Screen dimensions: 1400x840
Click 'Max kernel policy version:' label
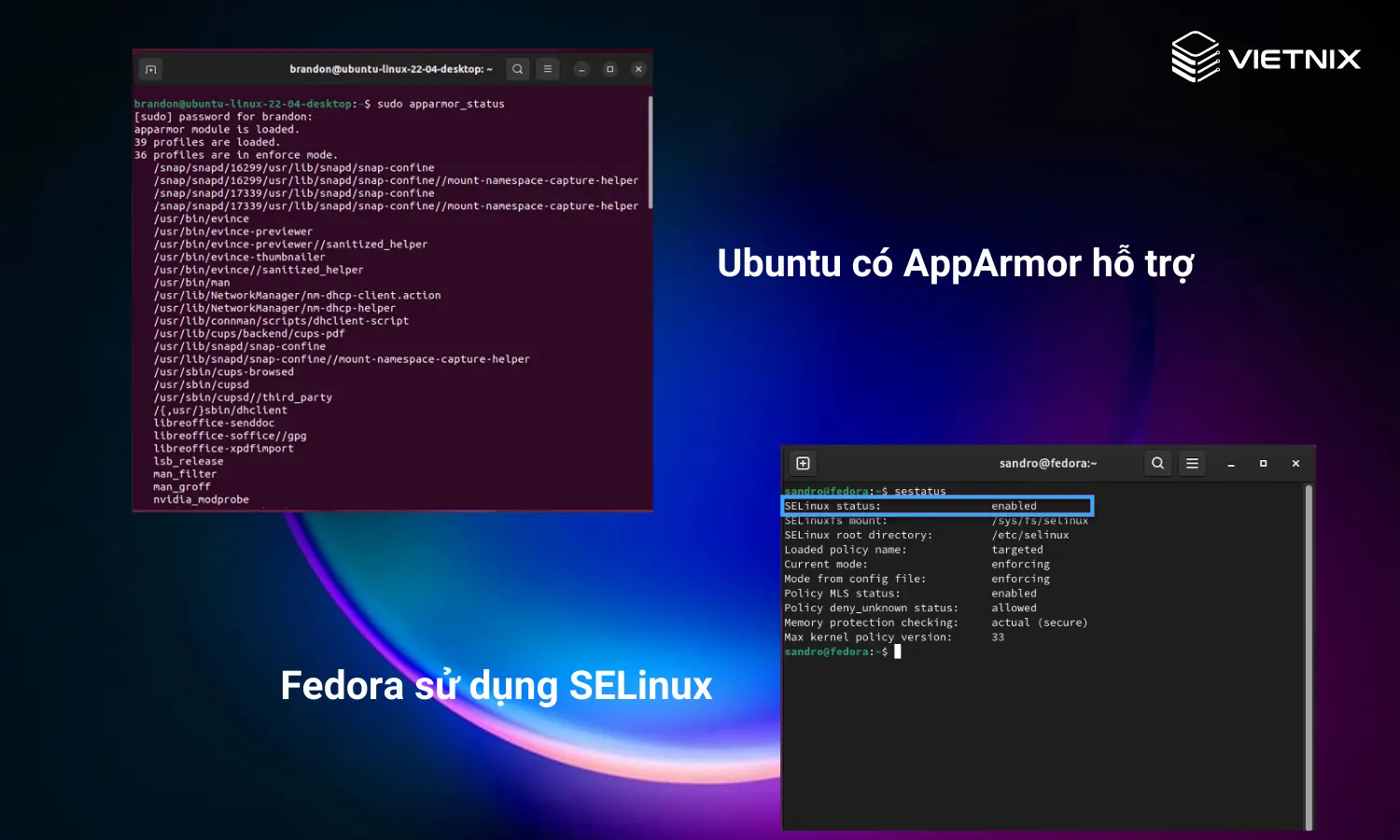pyautogui.click(x=868, y=637)
